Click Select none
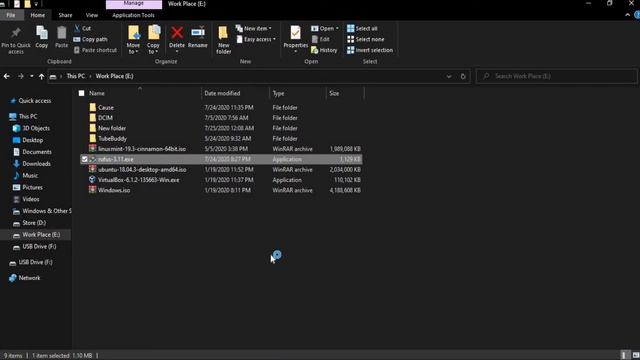The width and height of the screenshot is (640, 360). pyautogui.click(x=366, y=40)
